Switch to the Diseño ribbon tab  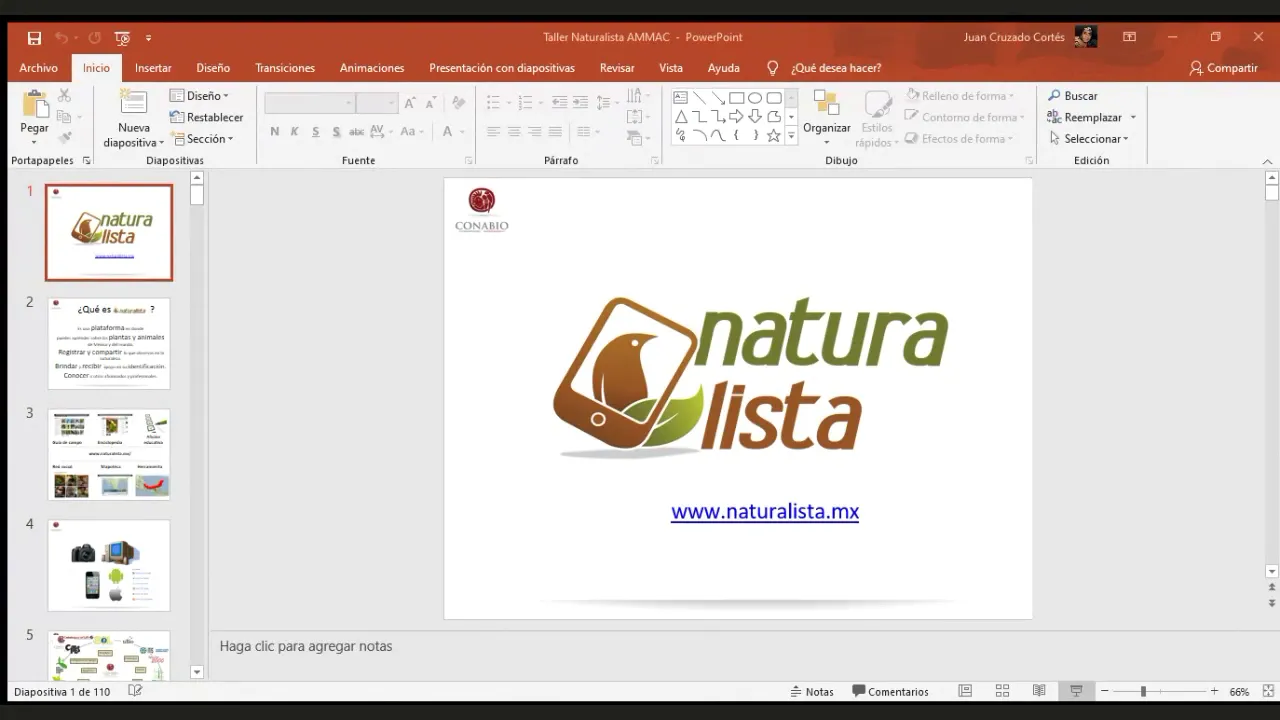tap(213, 68)
